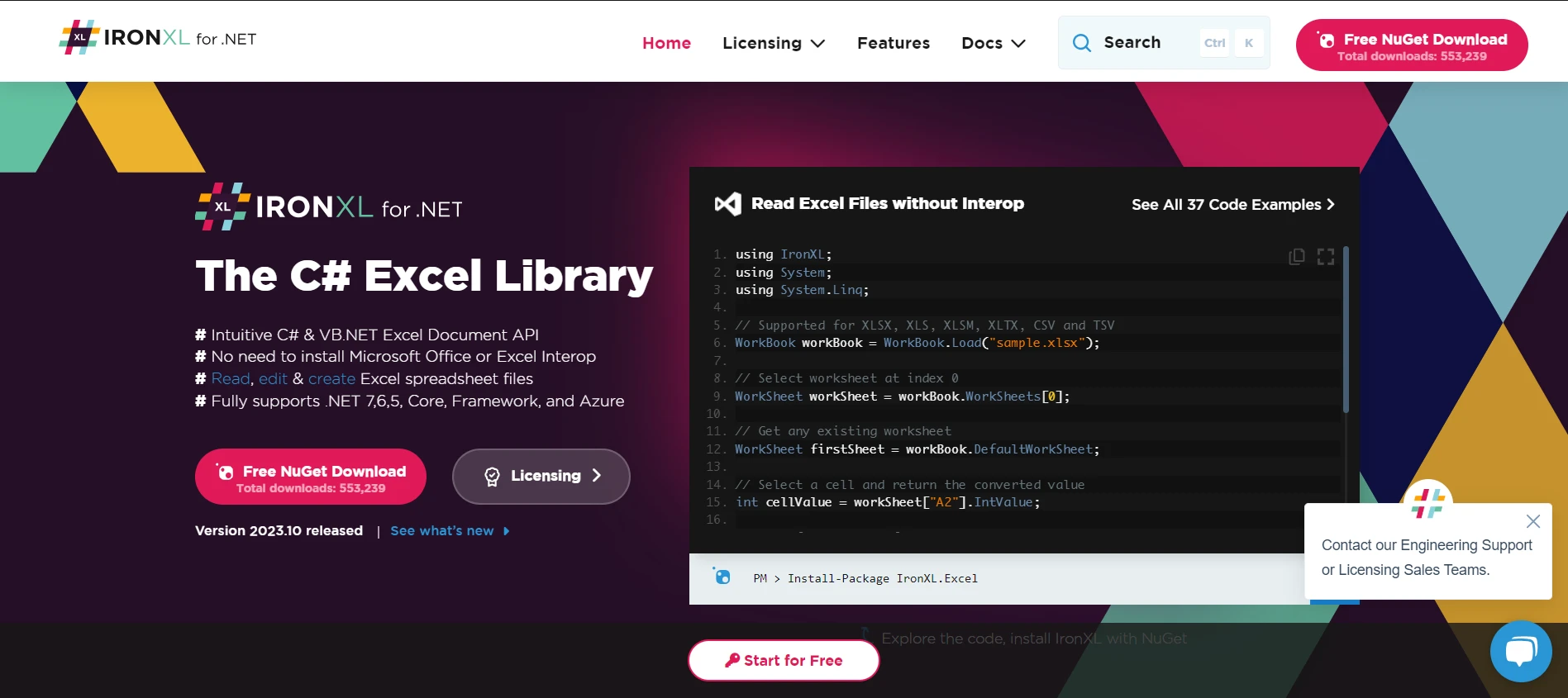
Task: Click the hero Licensing button
Action: tap(541, 477)
